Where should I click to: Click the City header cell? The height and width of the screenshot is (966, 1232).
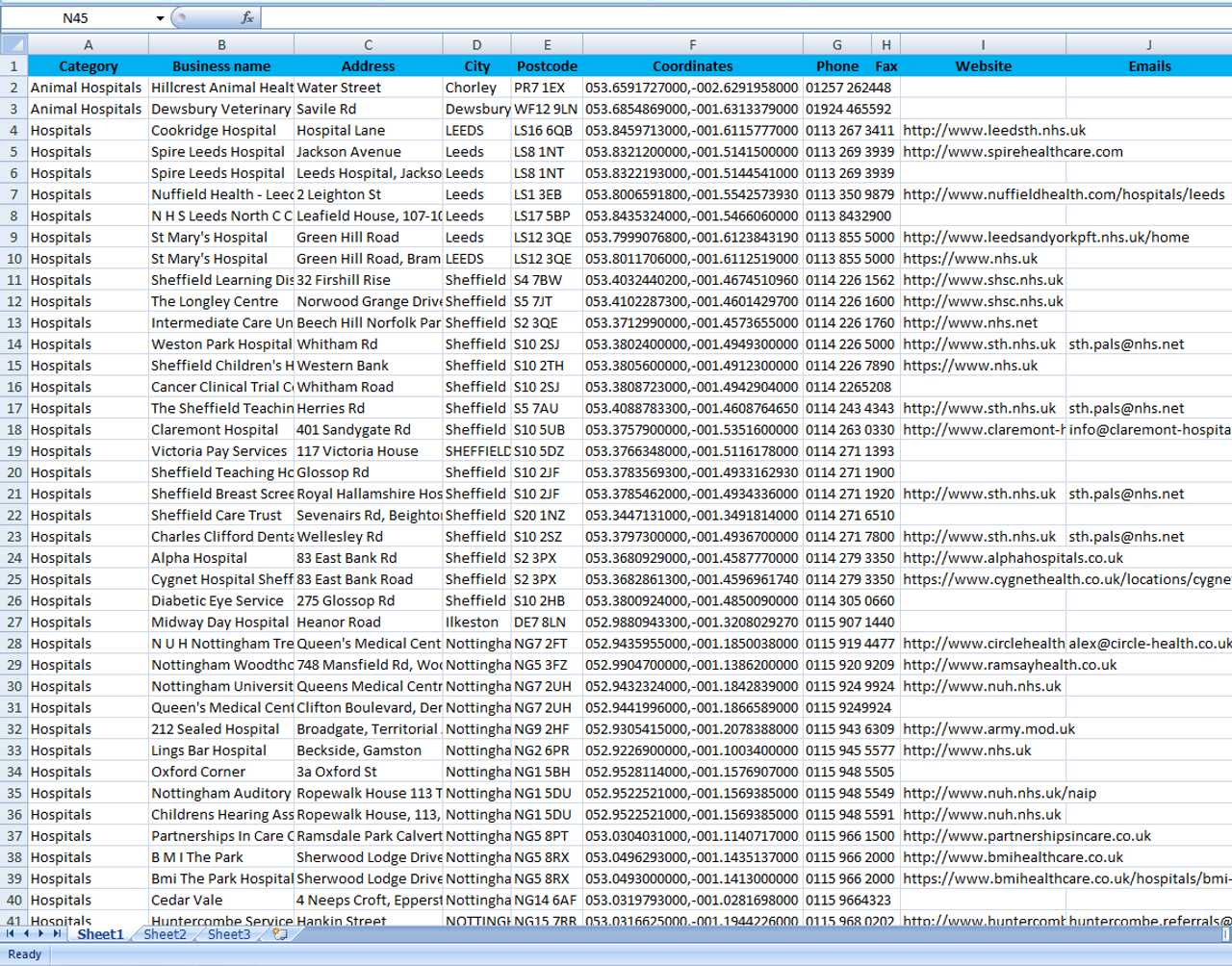tap(477, 66)
